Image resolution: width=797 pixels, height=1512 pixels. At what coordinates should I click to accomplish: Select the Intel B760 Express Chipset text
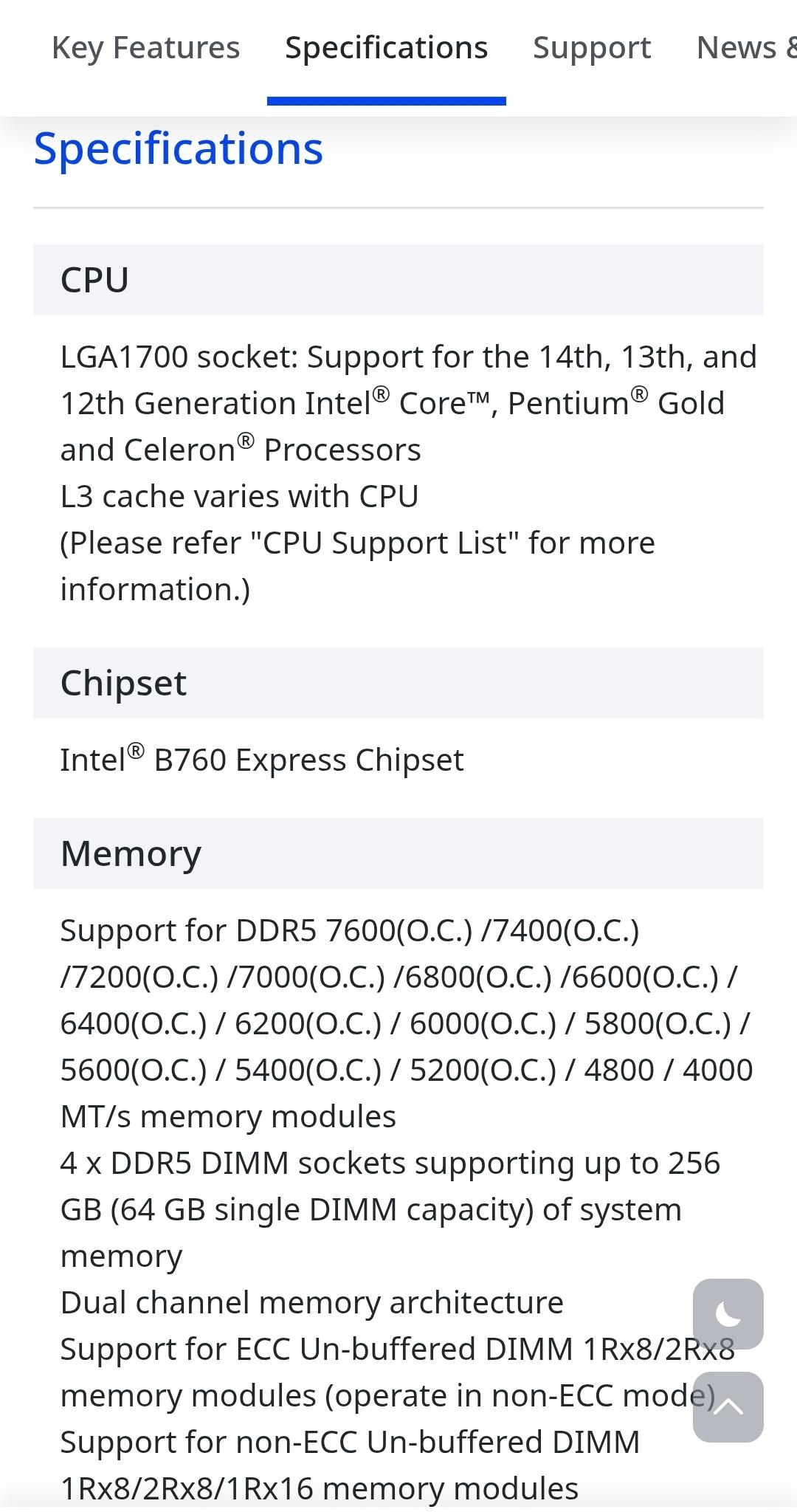pos(262,758)
